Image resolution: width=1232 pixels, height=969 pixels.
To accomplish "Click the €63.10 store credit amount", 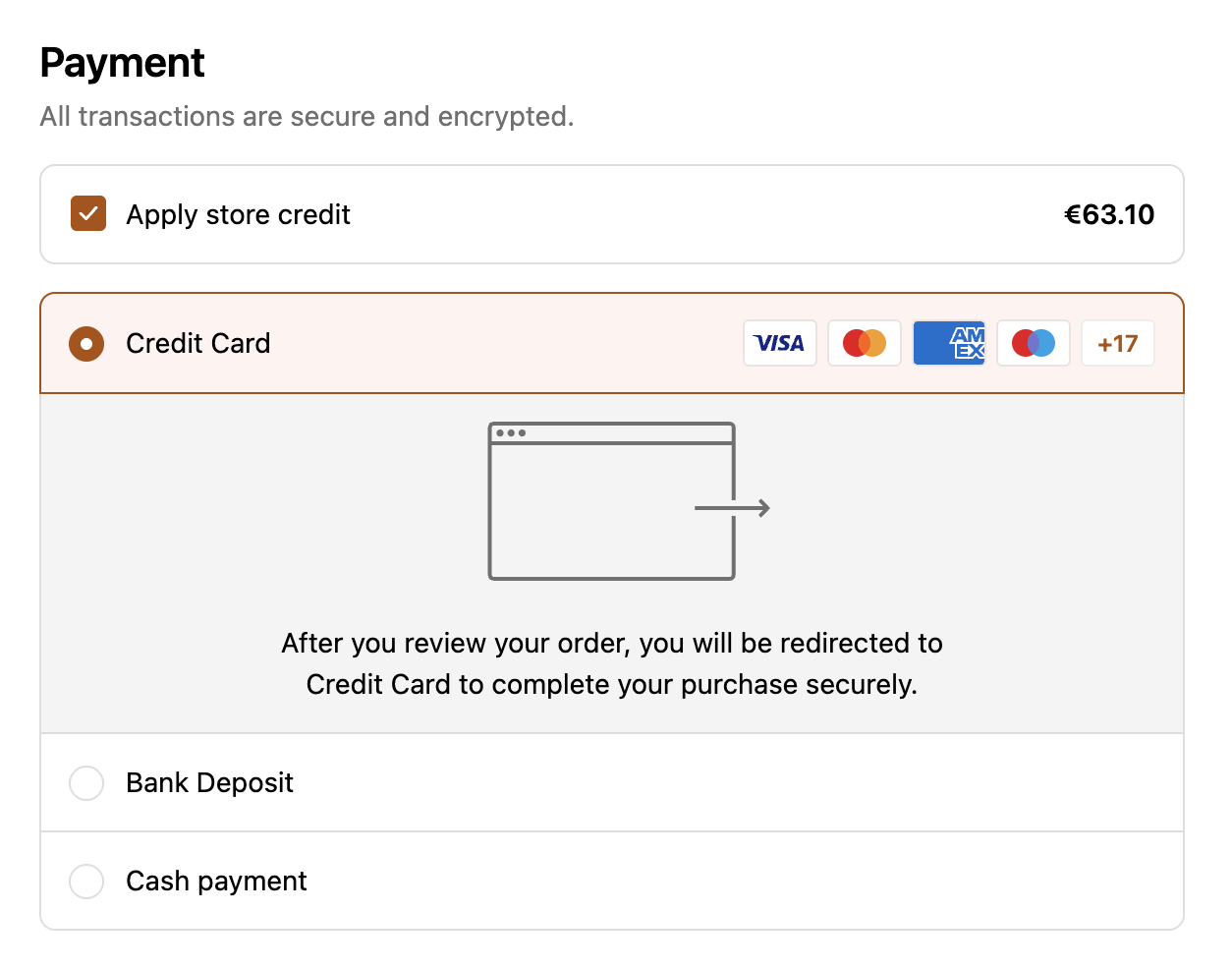I will [1109, 214].
